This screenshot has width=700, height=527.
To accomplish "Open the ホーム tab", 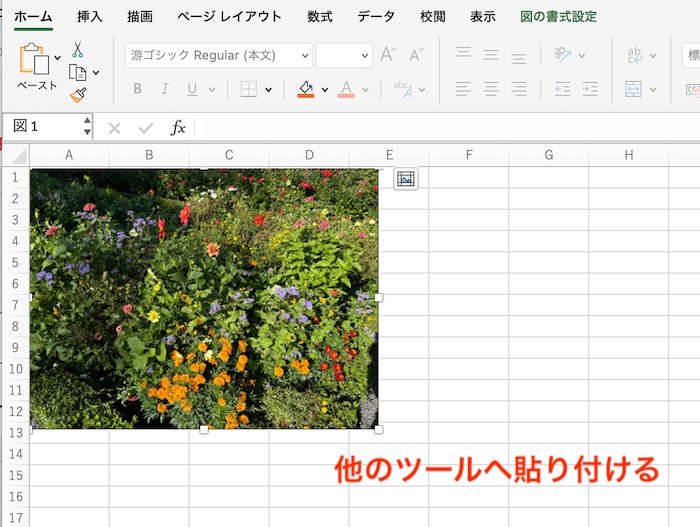I will click(x=33, y=17).
